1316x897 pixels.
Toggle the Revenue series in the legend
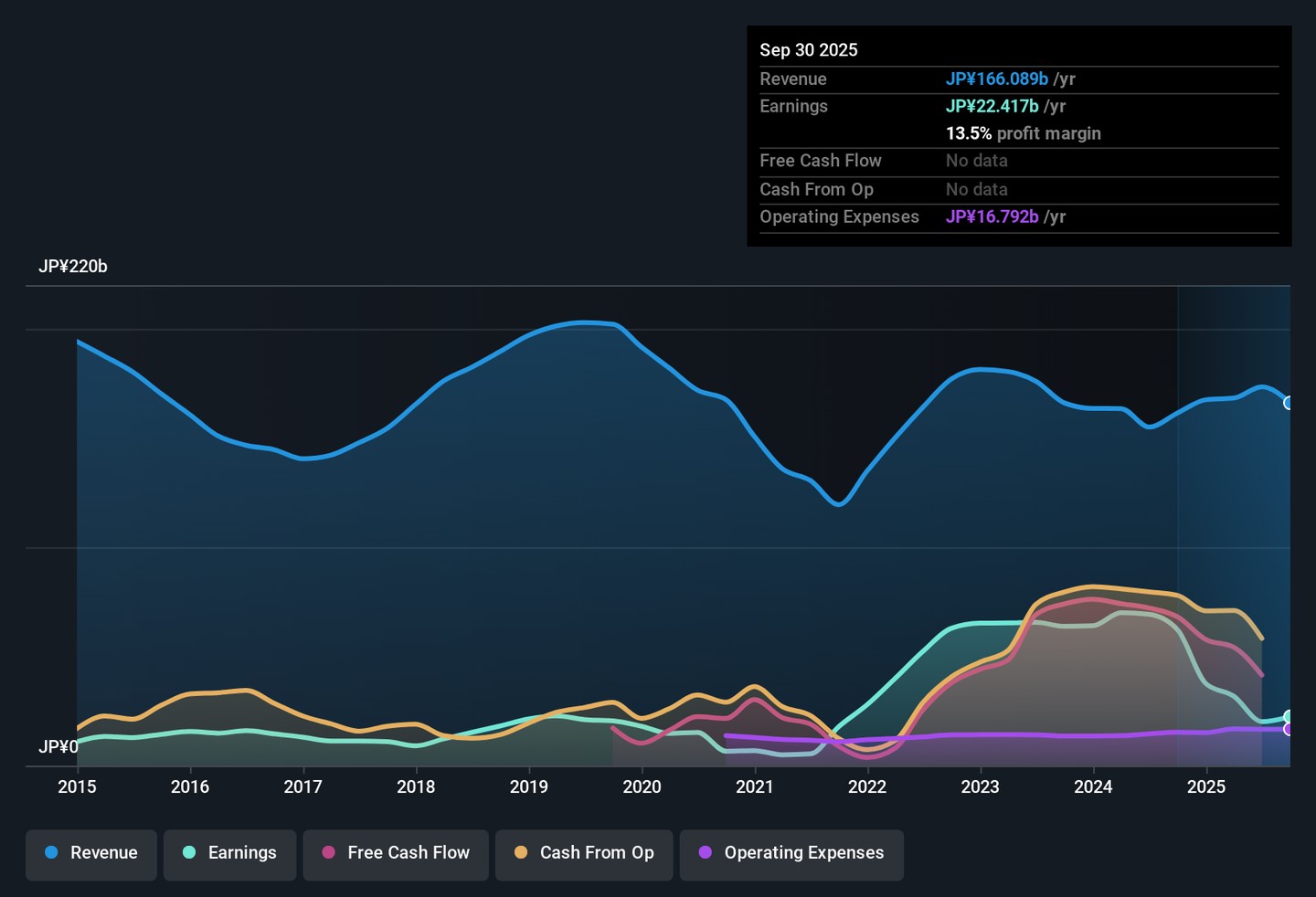[91, 853]
